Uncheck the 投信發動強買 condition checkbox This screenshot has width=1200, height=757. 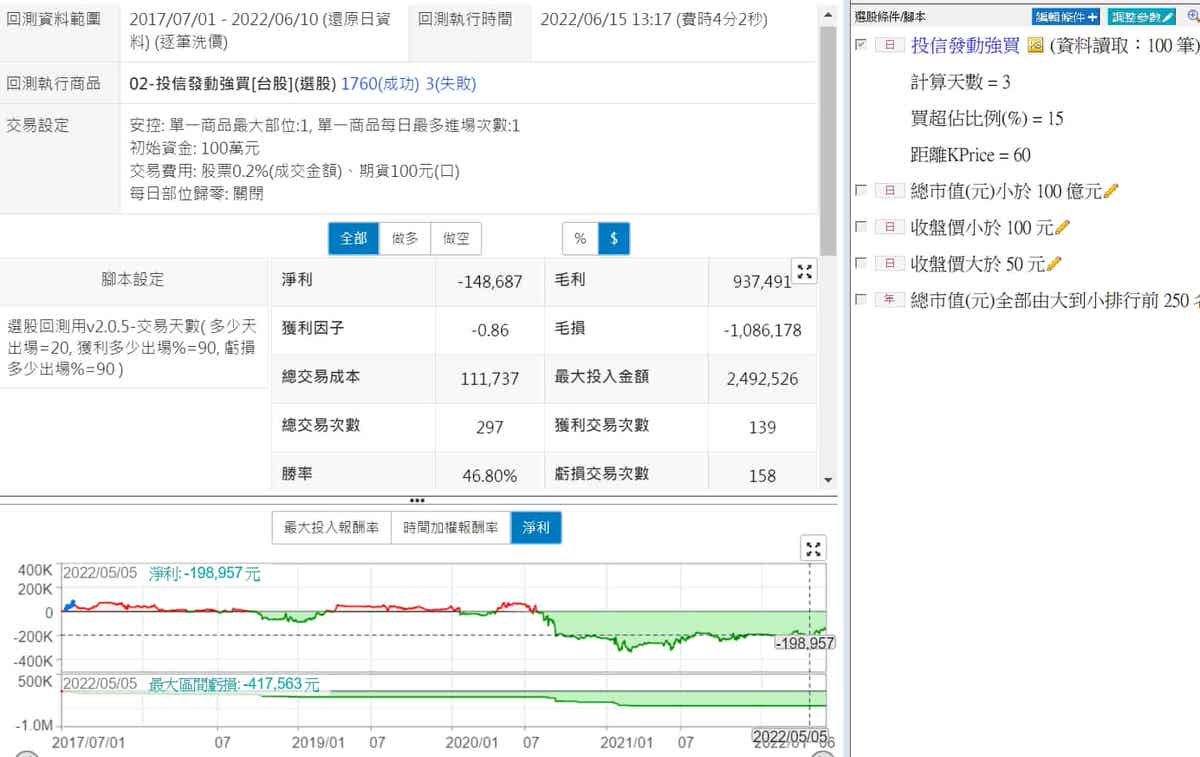(861, 45)
